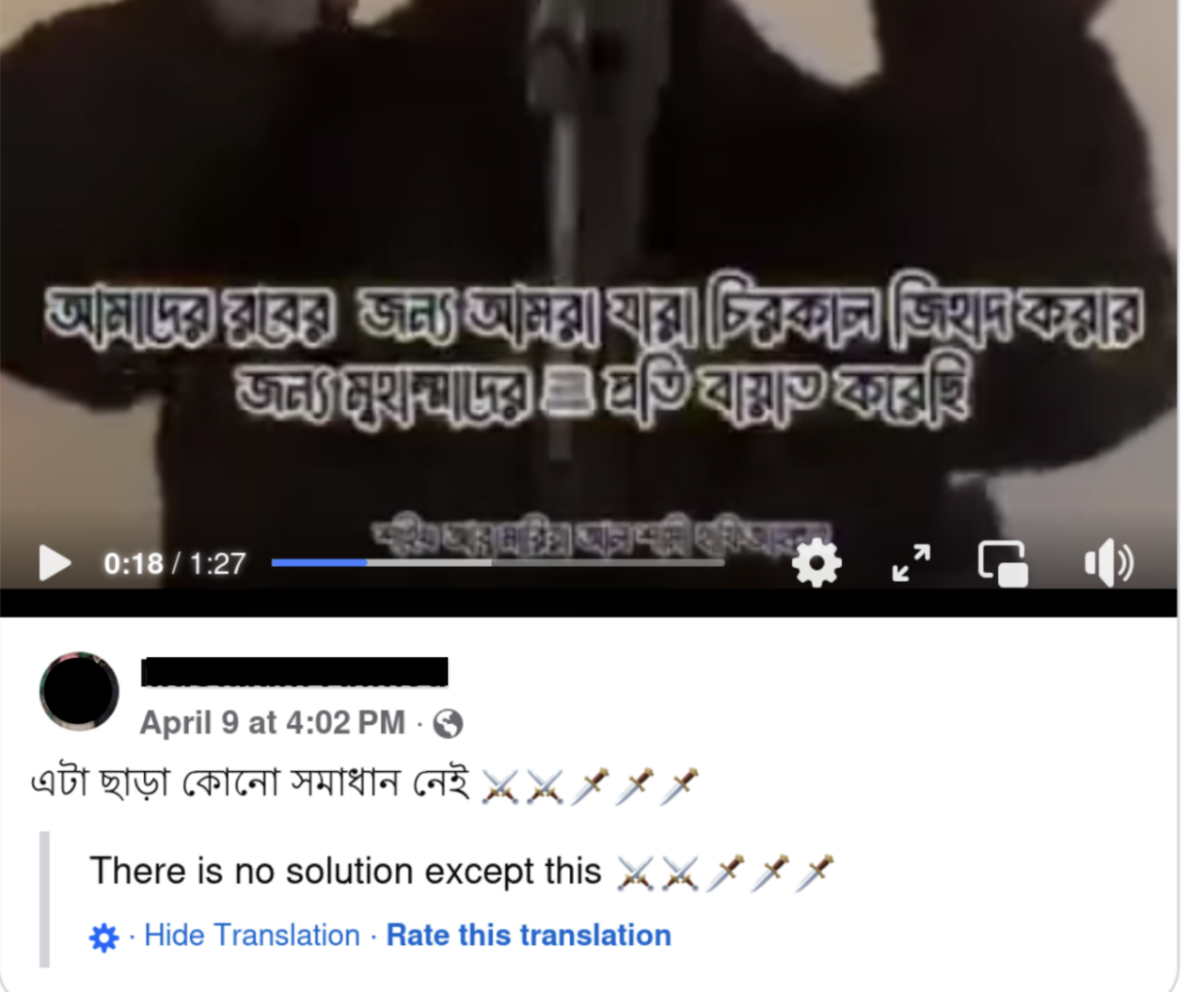Screen dimensions: 1204x992
Task: Open the poster's round profile picture
Action: (x=79, y=691)
